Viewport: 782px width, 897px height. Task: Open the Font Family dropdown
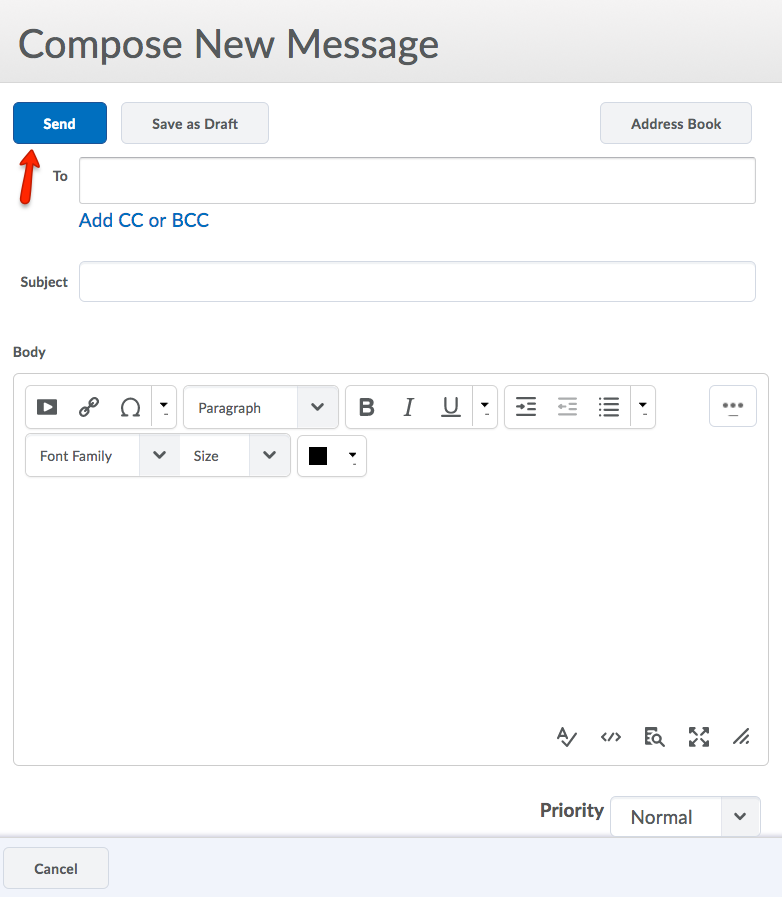(x=103, y=456)
